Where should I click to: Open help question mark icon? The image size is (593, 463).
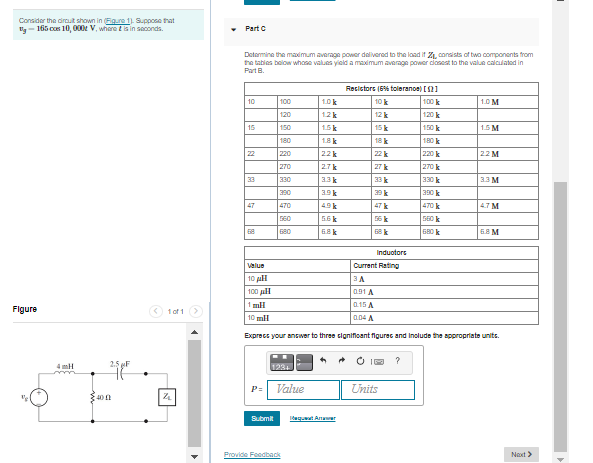tap(397, 360)
